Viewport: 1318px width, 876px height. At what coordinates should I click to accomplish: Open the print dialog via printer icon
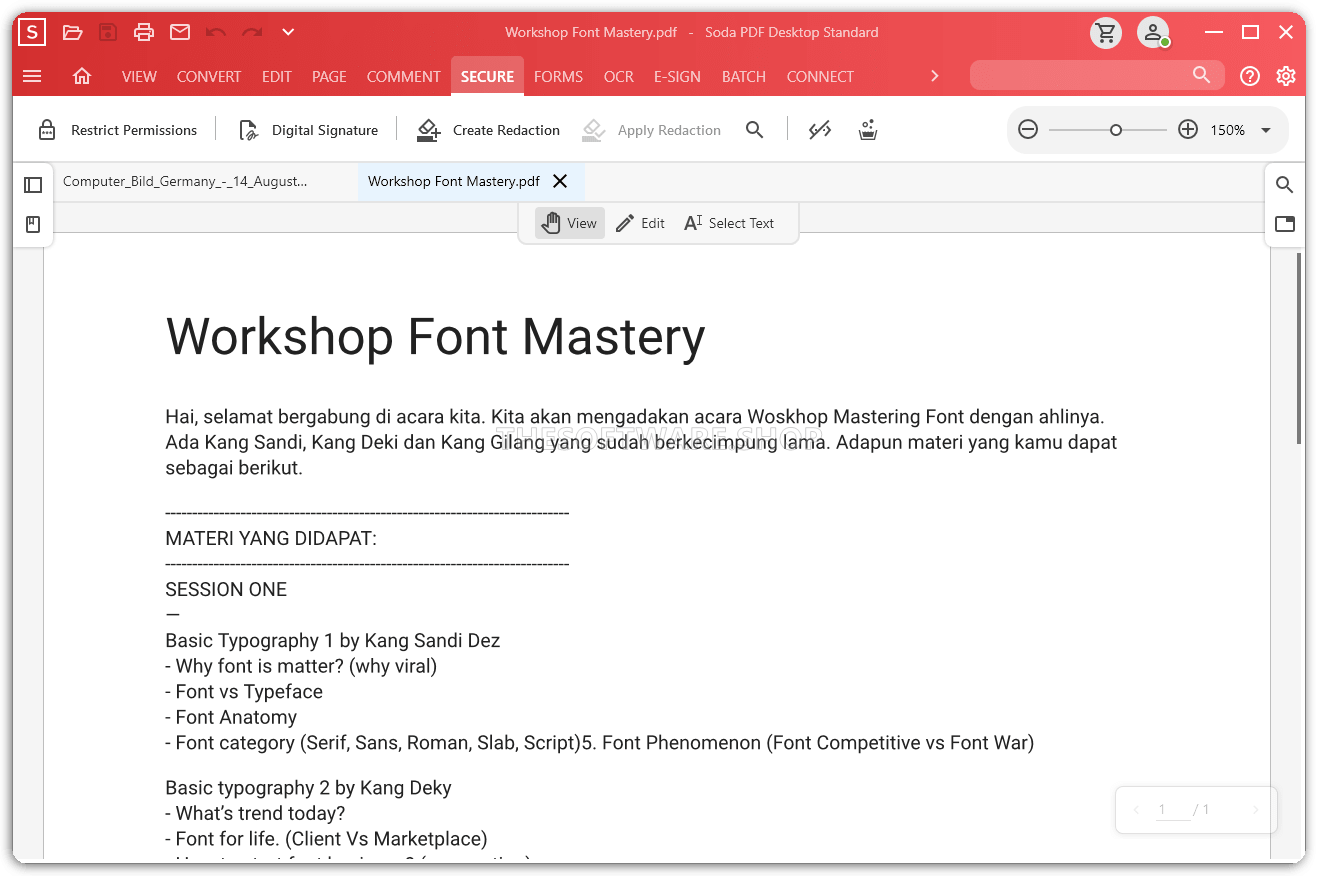144,32
